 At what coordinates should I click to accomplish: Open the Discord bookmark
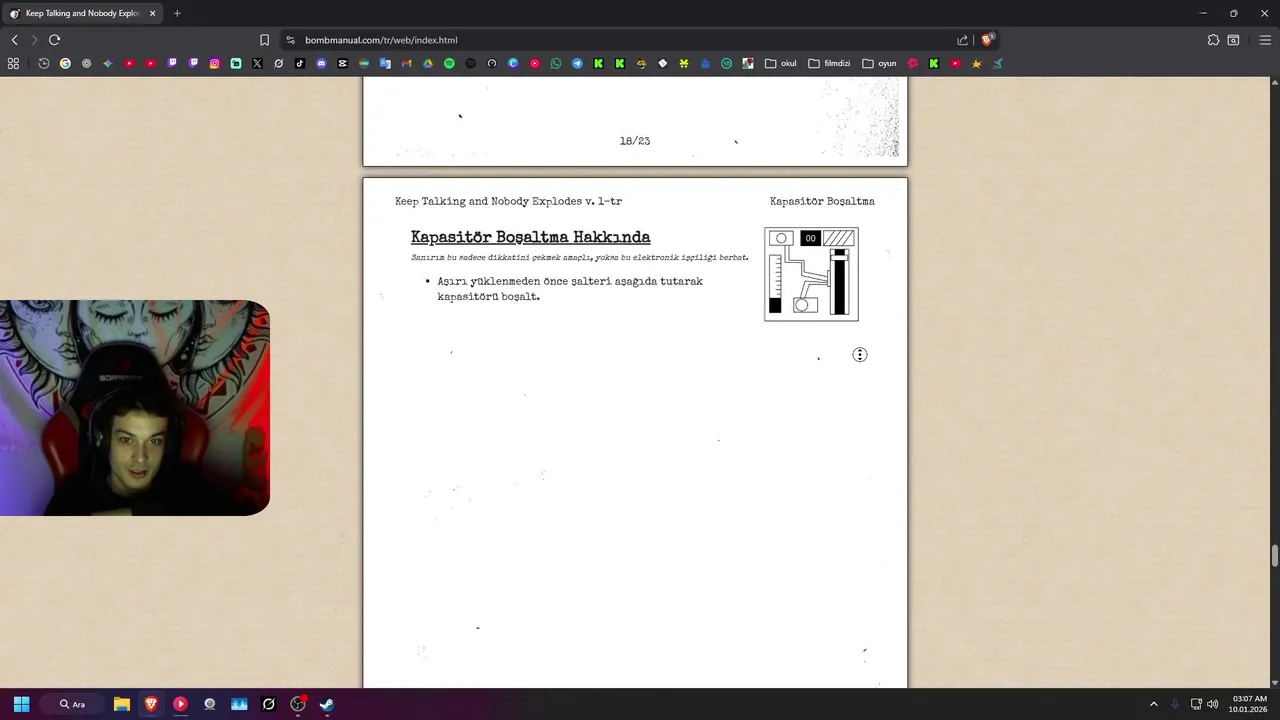(321, 63)
